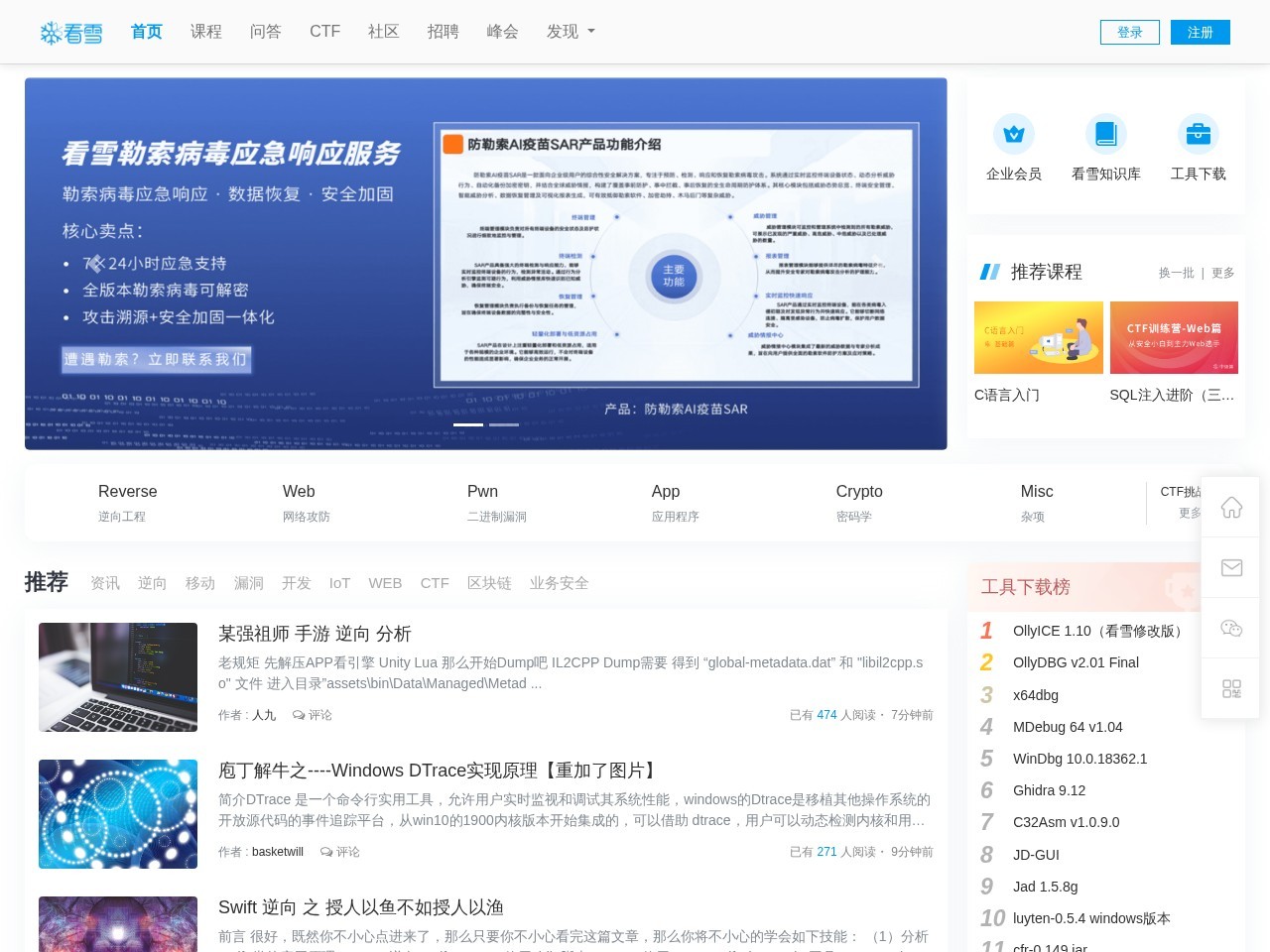Open OllyDBG v2.01 Final download
1270x952 pixels.
(x=1076, y=662)
